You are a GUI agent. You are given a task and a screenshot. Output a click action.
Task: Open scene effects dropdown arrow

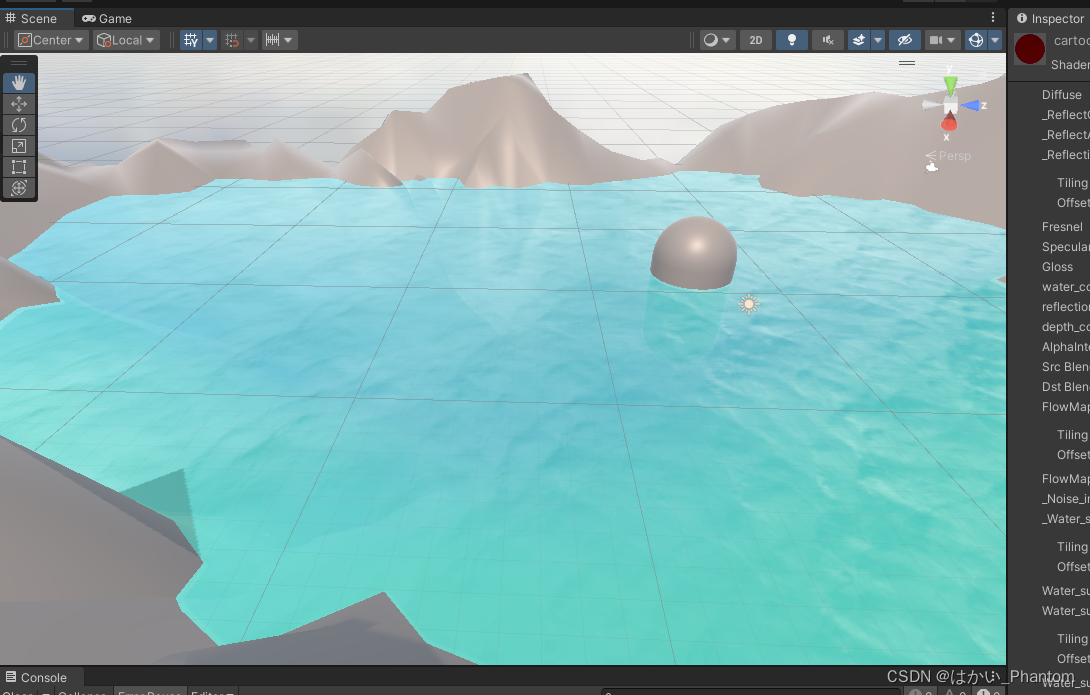pos(878,40)
